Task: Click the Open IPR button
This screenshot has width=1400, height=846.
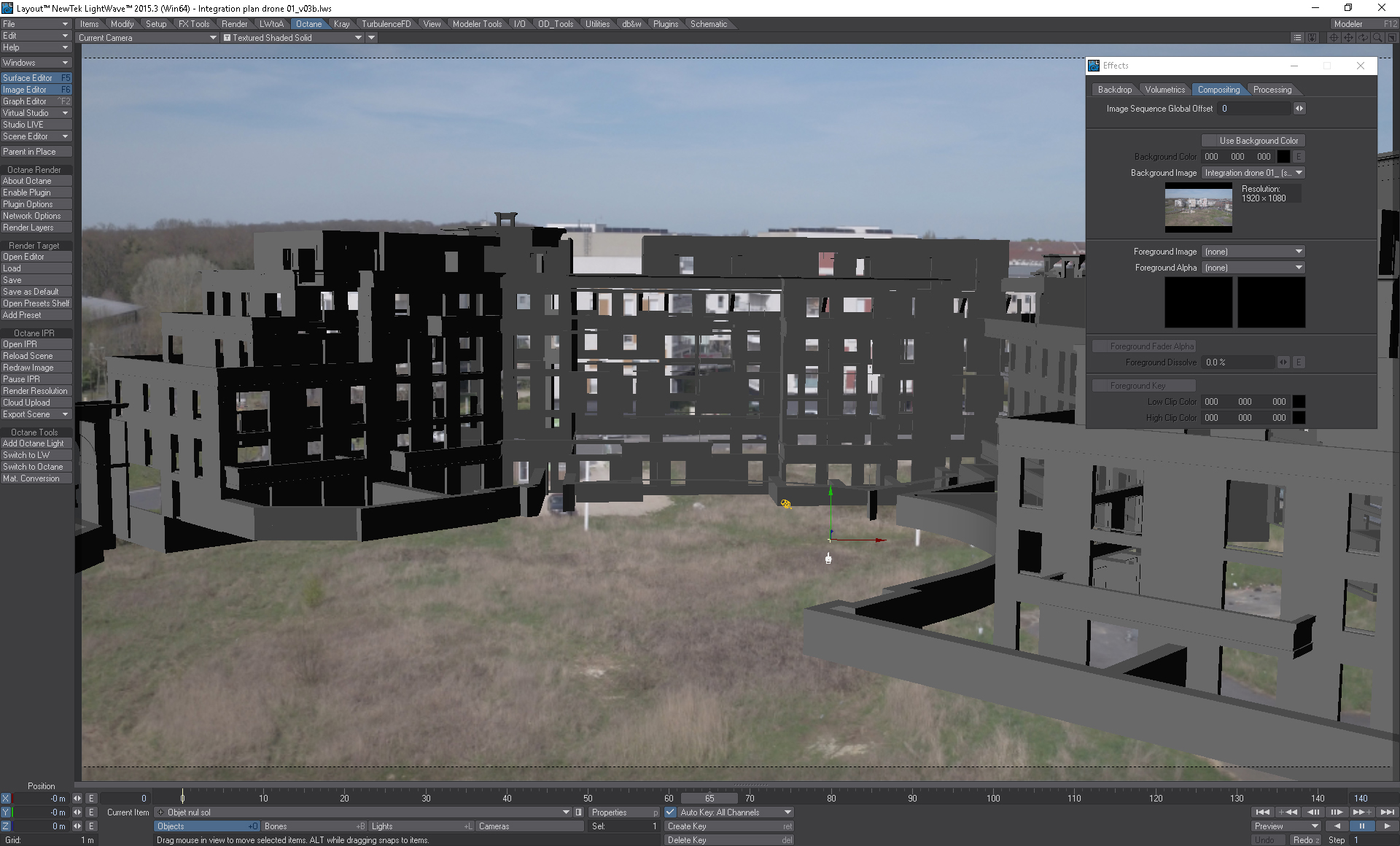Action: 35,344
